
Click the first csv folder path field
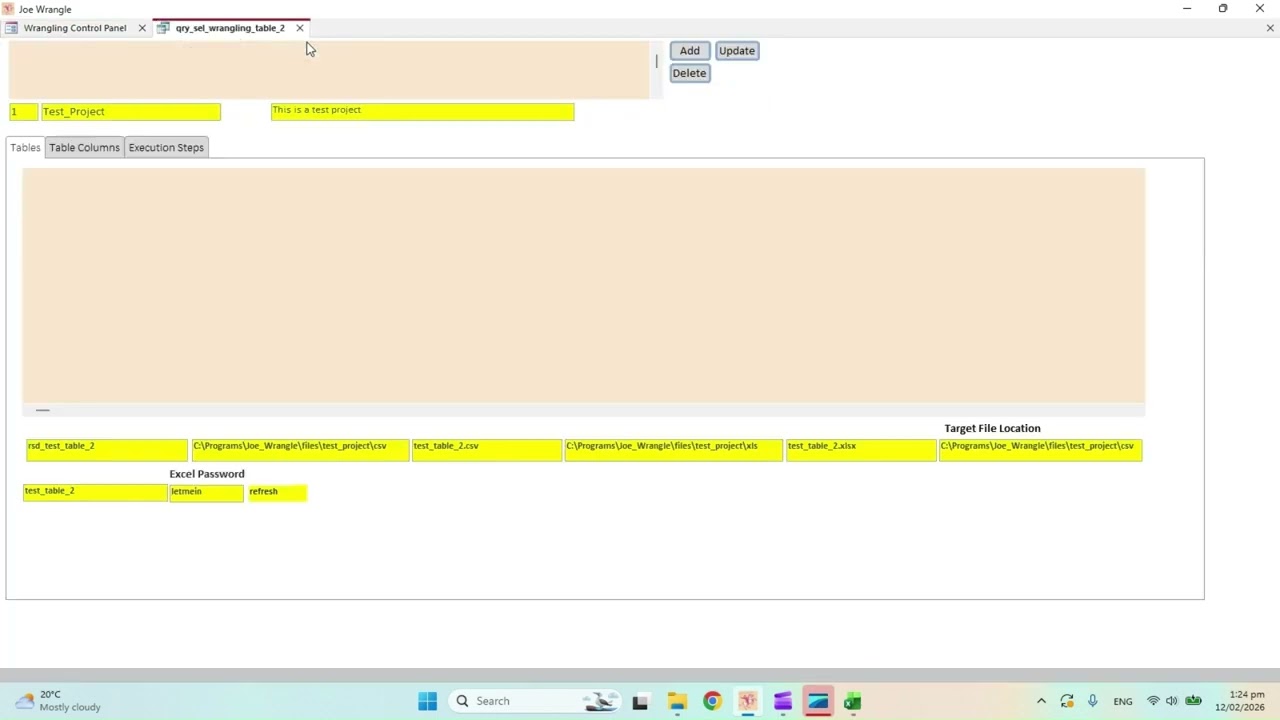pyautogui.click(x=300, y=450)
